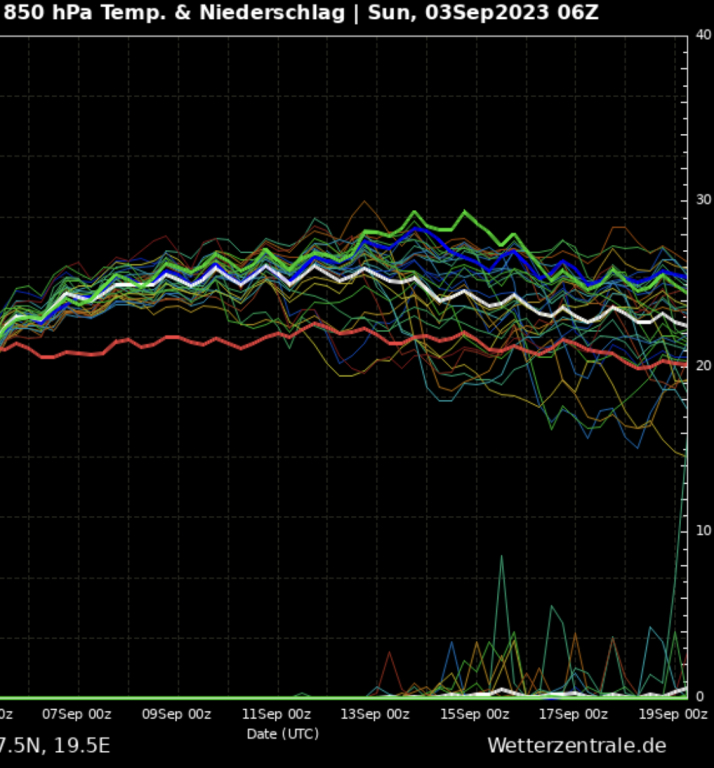The height and width of the screenshot is (768, 714).
Task: Select the 09Sep 00z date tick label
Action: click(176, 714)
